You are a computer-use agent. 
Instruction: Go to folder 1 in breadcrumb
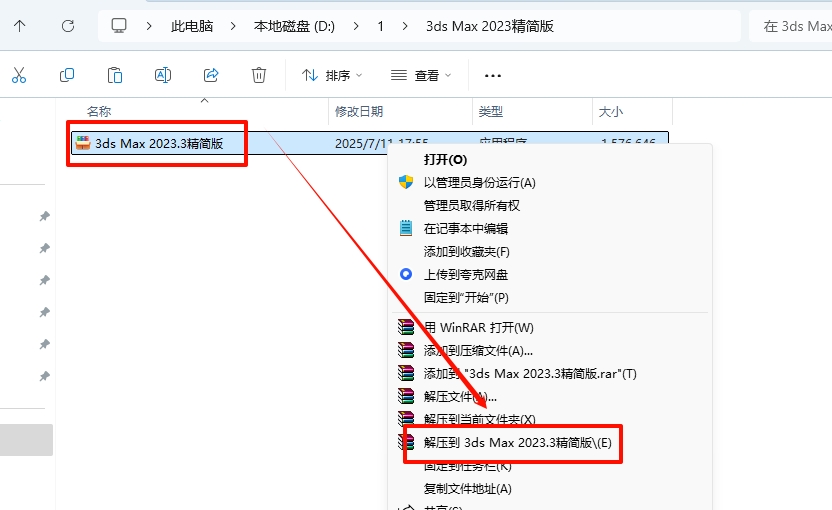(380, 26)
